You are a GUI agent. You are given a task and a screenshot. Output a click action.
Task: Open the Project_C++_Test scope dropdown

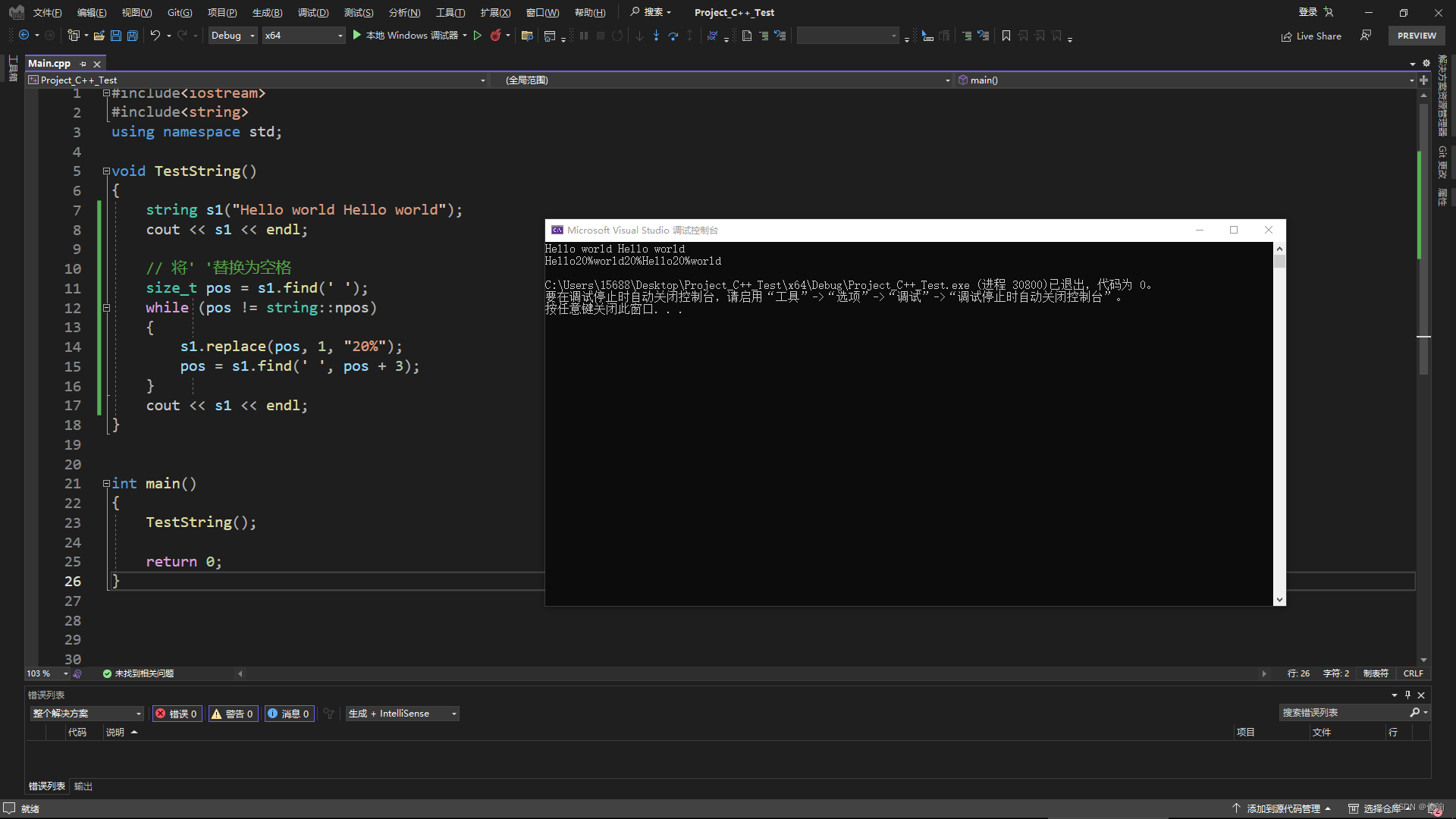click(257, 80)
